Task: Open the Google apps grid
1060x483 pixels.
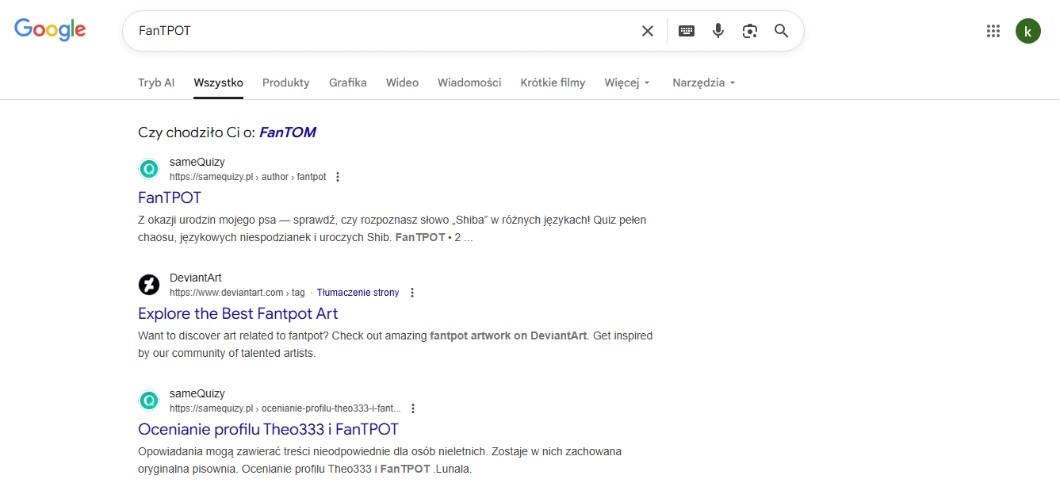Action: [x=993, y=31]
